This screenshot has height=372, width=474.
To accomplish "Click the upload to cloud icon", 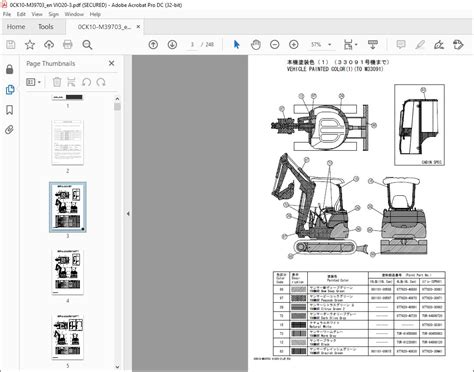I will tap(49, 44).
